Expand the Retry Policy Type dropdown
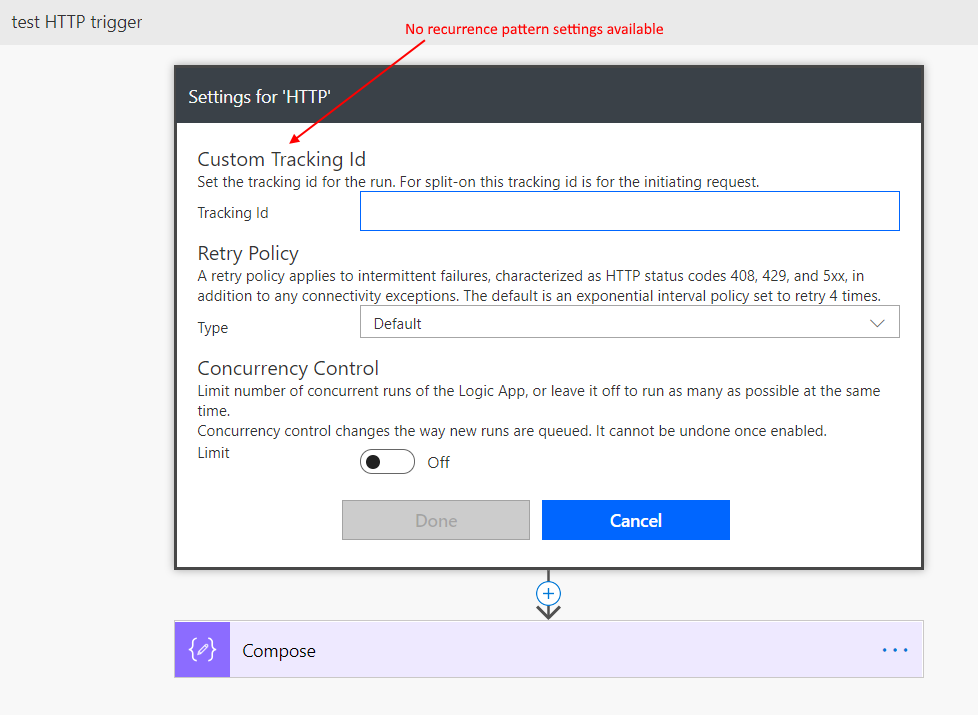 (x=629, y=323)
